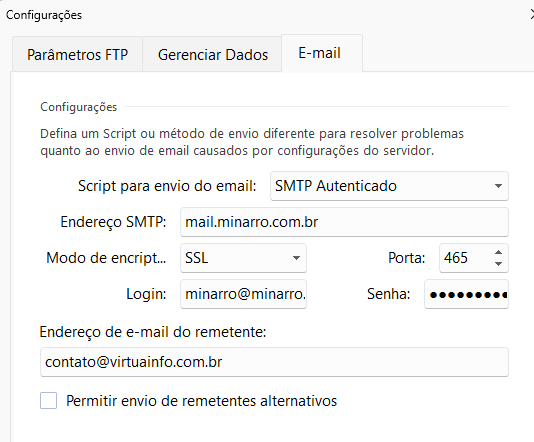Click the 'Permitir envio de remetentes alternativos' label text
534x442 pixels.
201,401
